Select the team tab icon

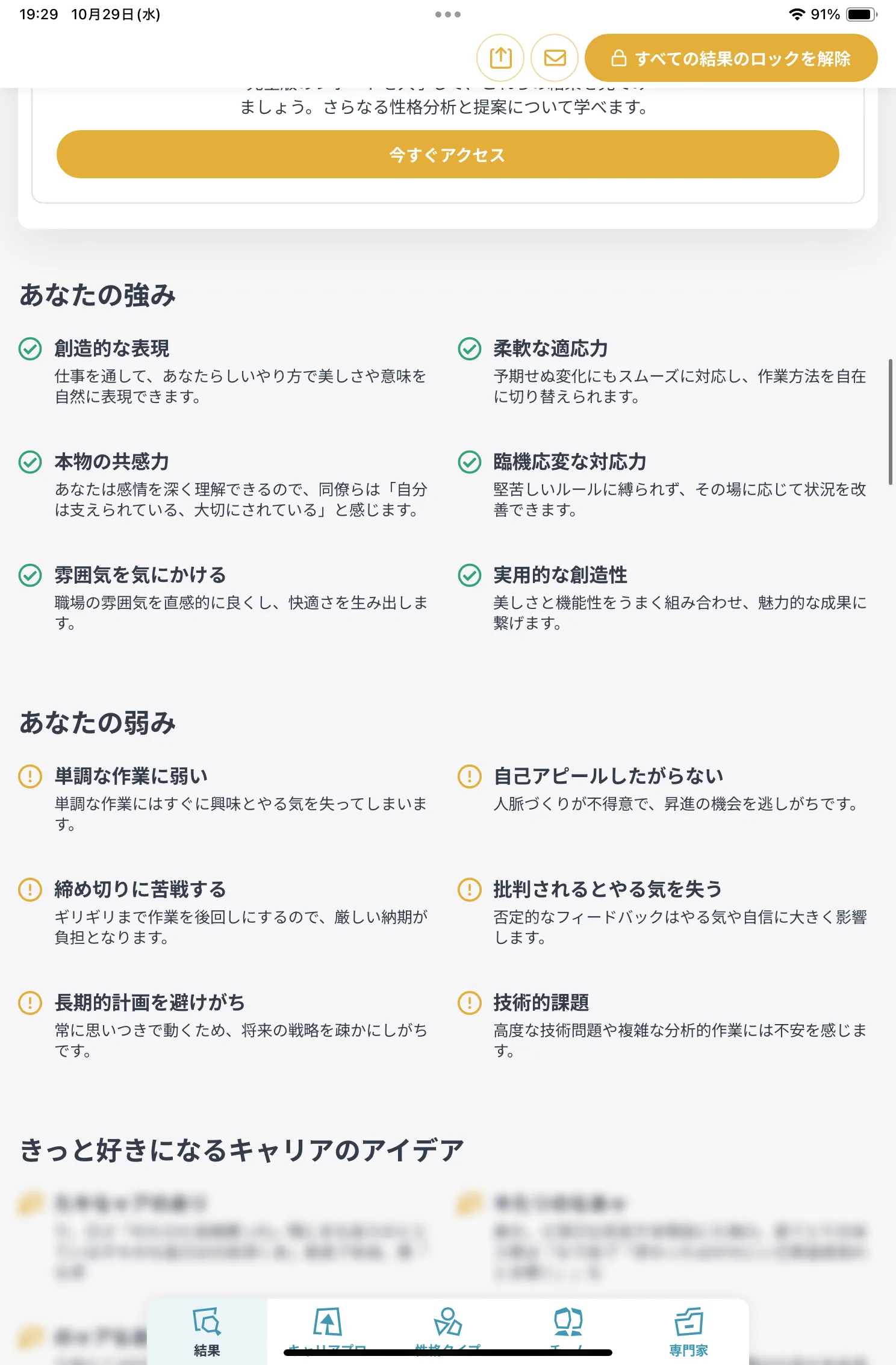(x=568, y=1322)
